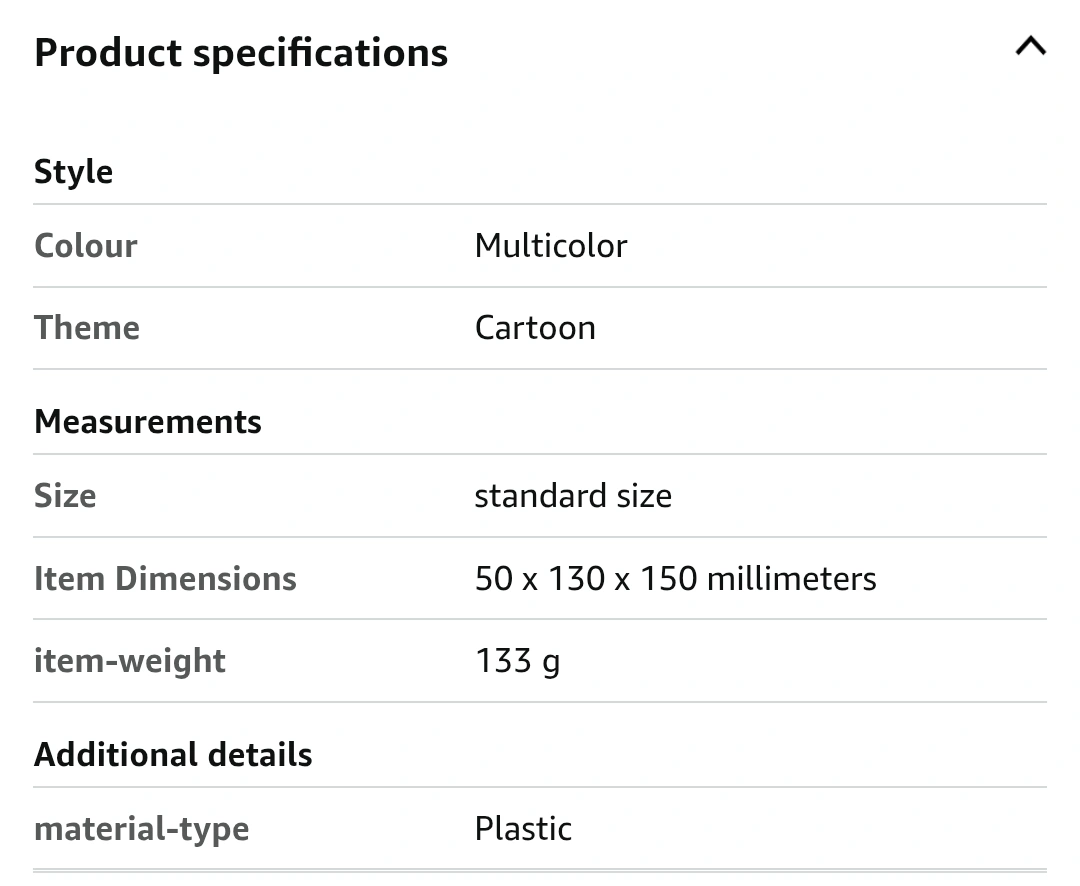This screenshot has height=886, width=1080.
Task: Click the Theme row label
Action: pos(87,327)
